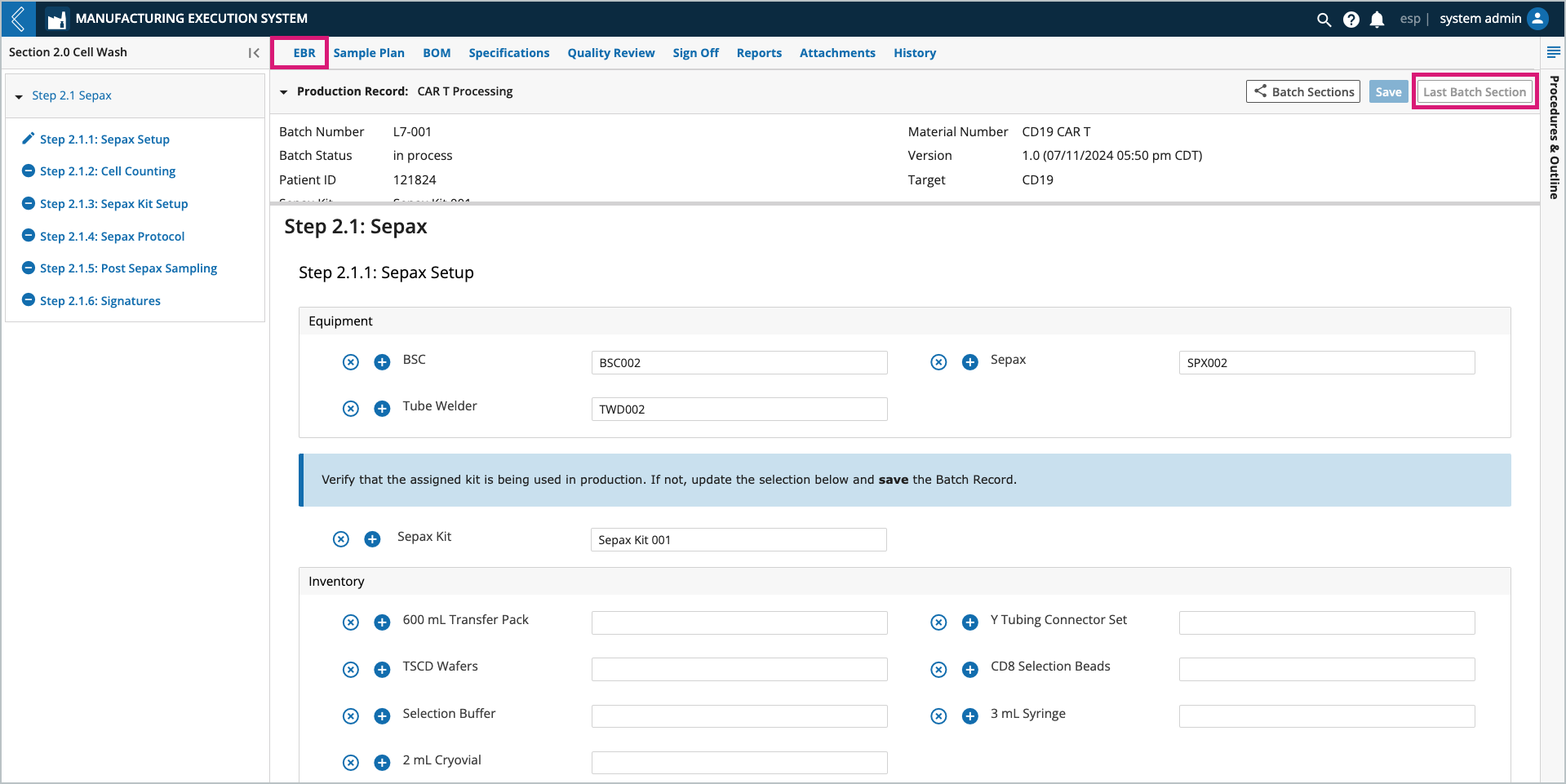
Task: Open the Reports tab
Action: [x=759, y=53]
